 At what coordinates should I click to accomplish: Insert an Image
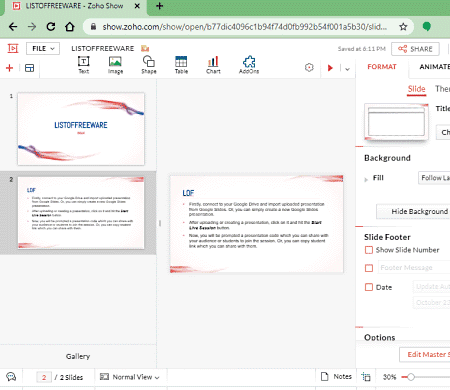click(x=115, y=65)
